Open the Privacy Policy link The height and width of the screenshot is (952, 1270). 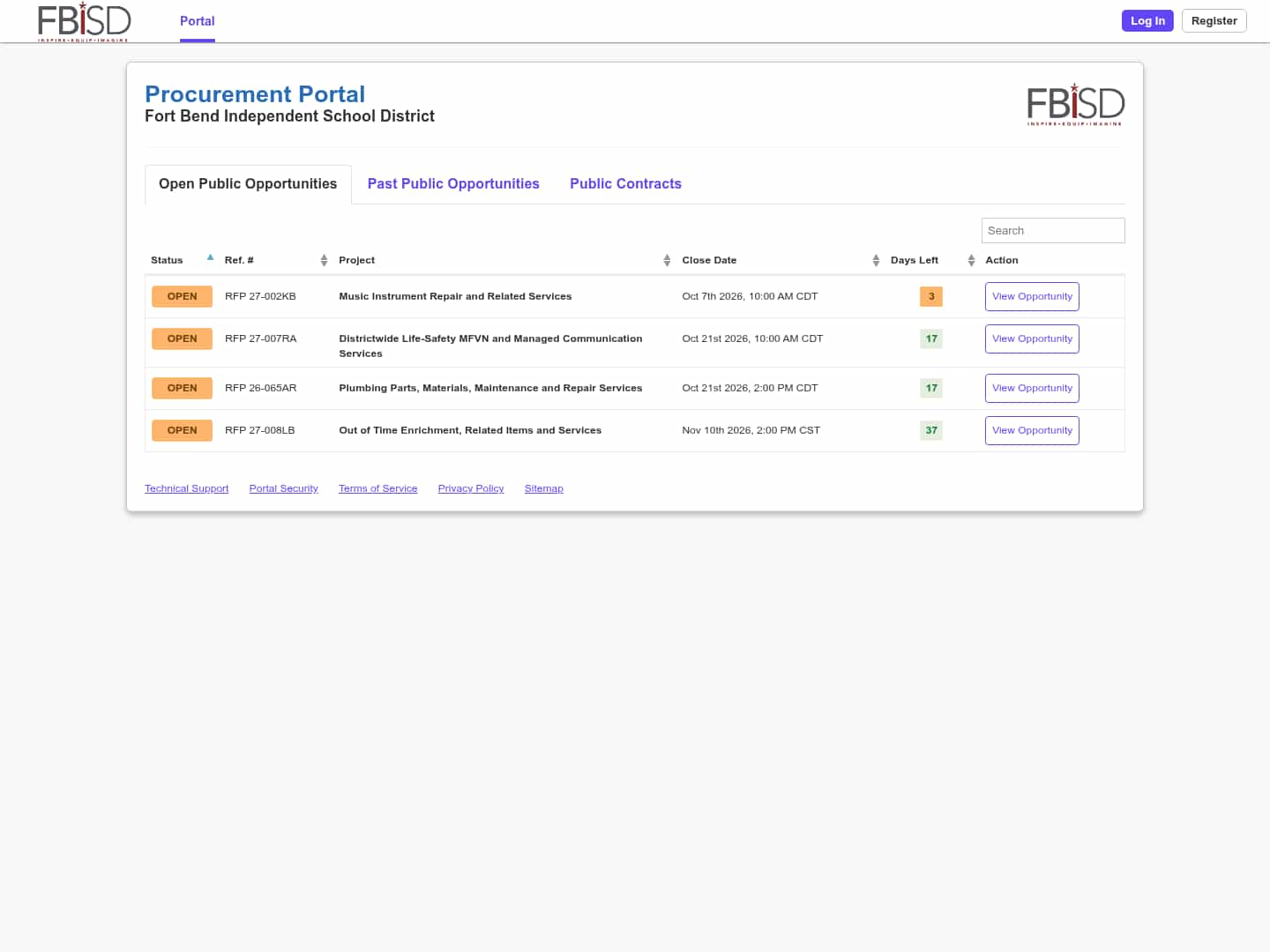pyautogui.click(x=471, y=488)
